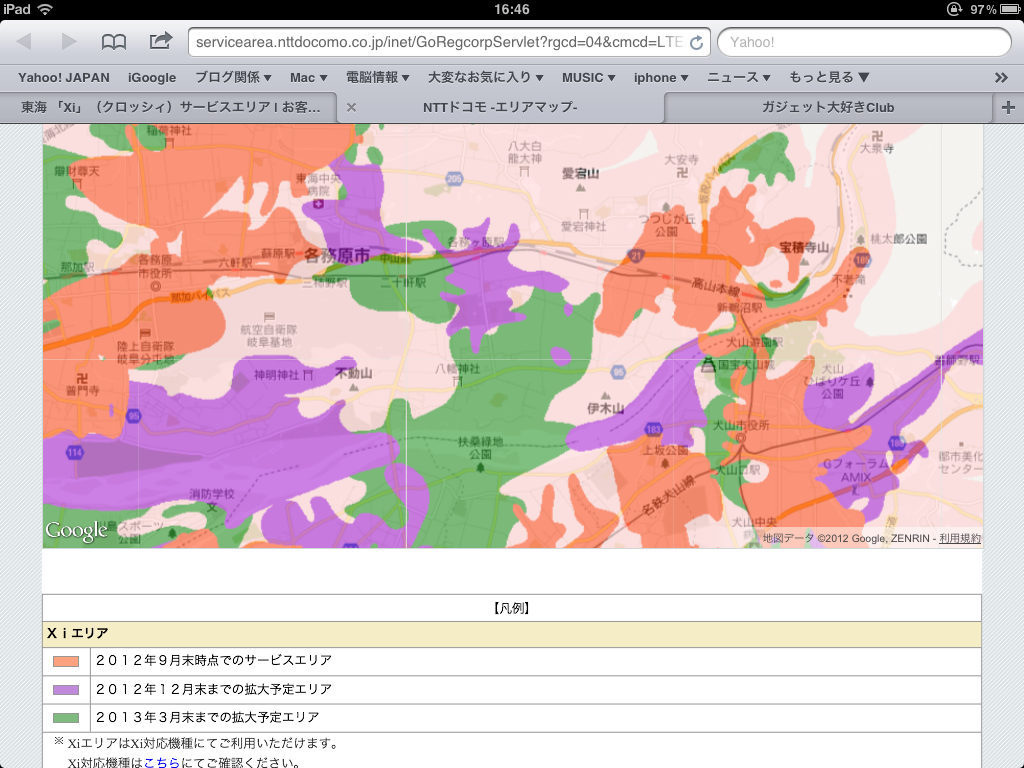This screenshot has width=1024, height=768.
Task: Tap the route 183 marker on map
Action: pos(653,429)
